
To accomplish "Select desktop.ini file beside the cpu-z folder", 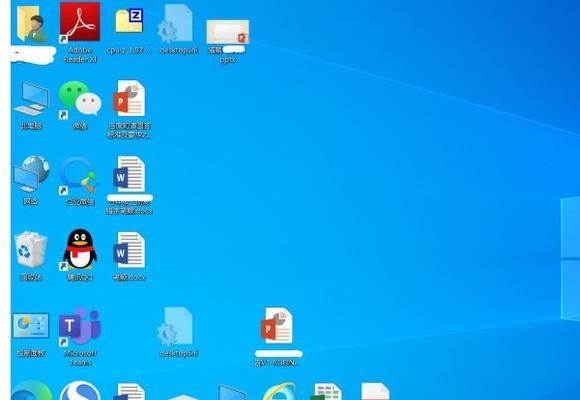I will pos(176,24).
